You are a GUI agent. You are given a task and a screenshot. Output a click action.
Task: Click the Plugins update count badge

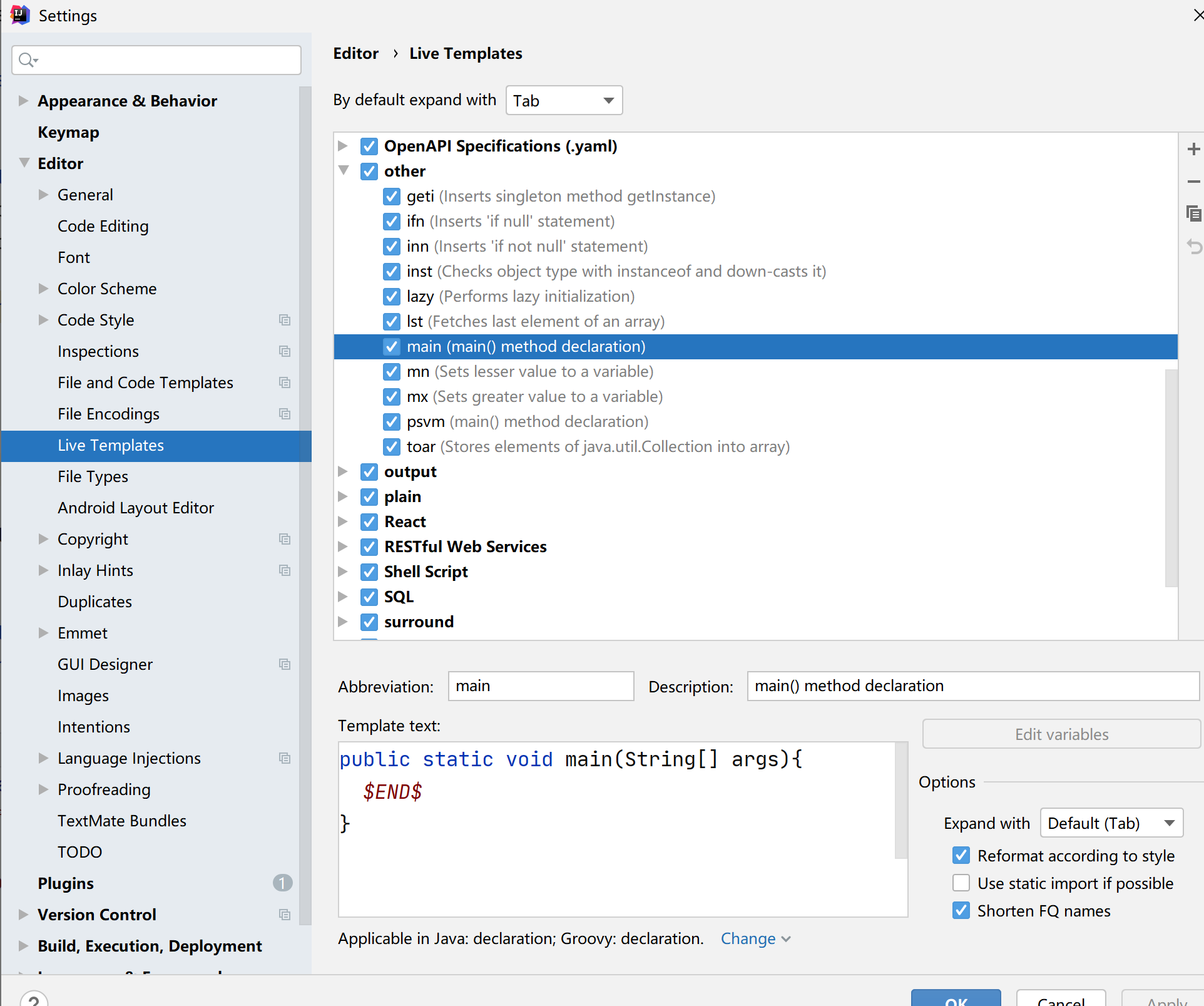(282, 883)
